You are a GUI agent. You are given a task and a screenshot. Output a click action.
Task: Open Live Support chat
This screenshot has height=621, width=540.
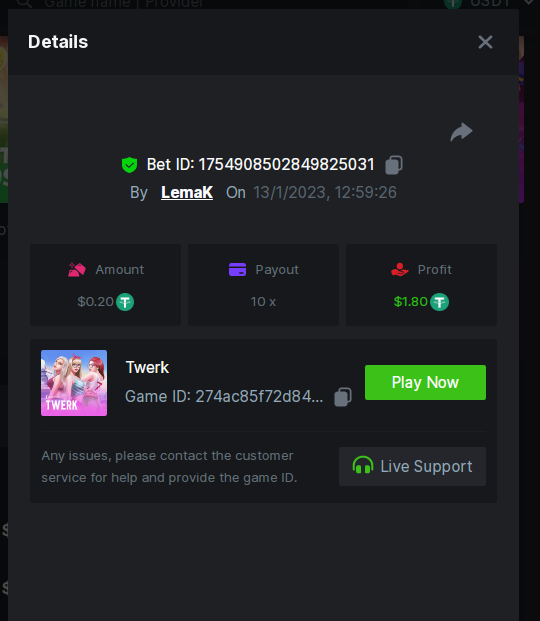[x=412, y=466]
